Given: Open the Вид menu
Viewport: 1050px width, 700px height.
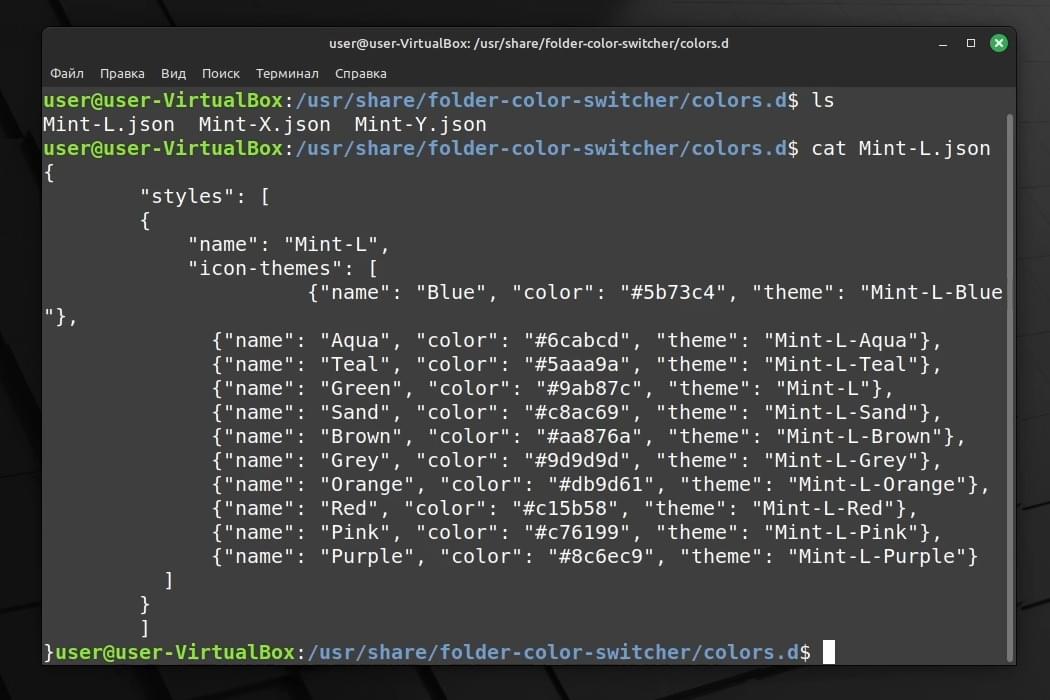Looking at the screenshot, I should tap(173, 74).
